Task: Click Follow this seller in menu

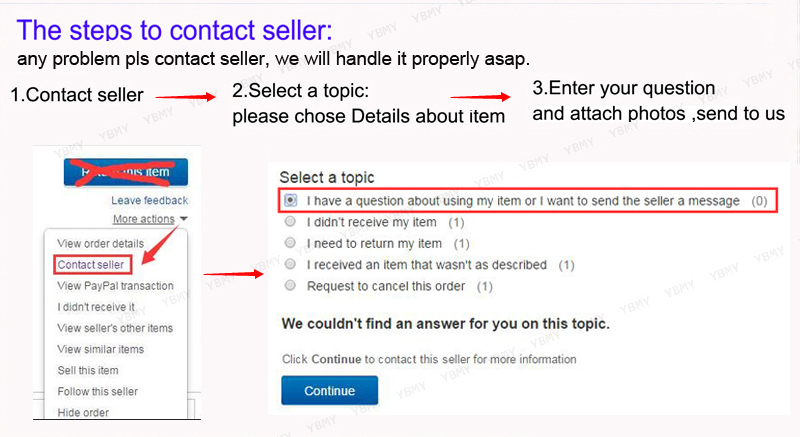Action: coord(98,391)
